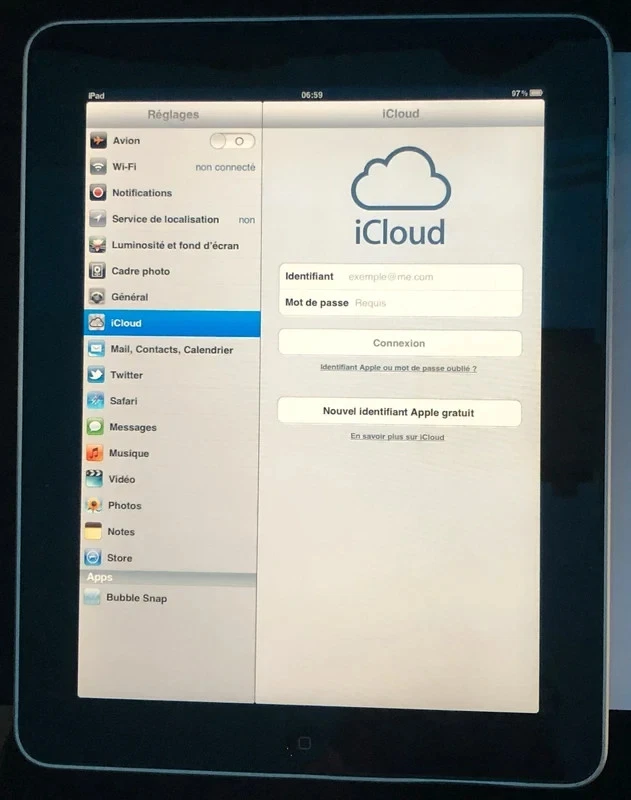Tap the 97 % battery percentage text
Screen dimensions: 631x800
tap(519, 93)
